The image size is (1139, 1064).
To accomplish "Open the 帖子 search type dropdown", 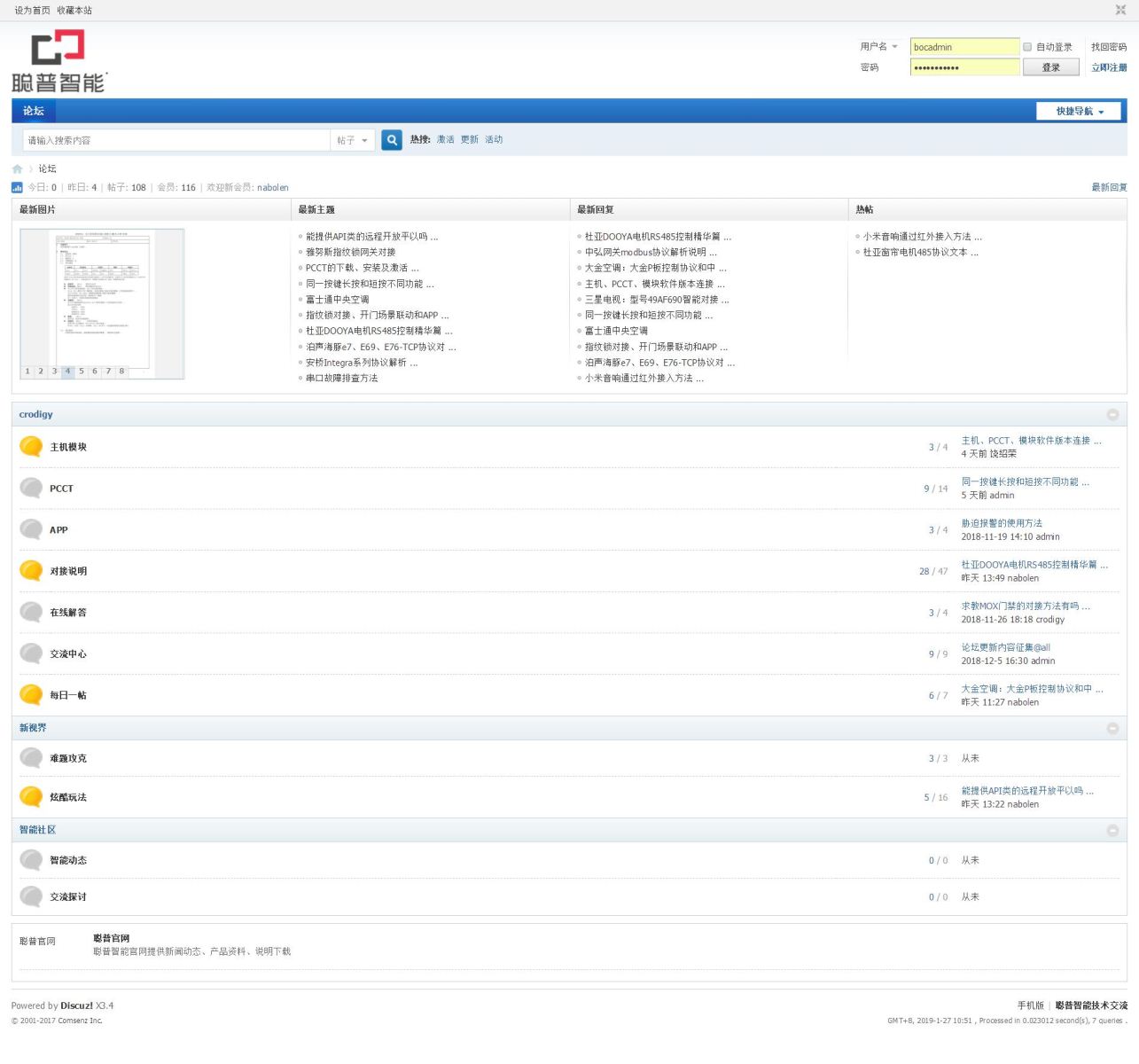I will coord(352,140).
